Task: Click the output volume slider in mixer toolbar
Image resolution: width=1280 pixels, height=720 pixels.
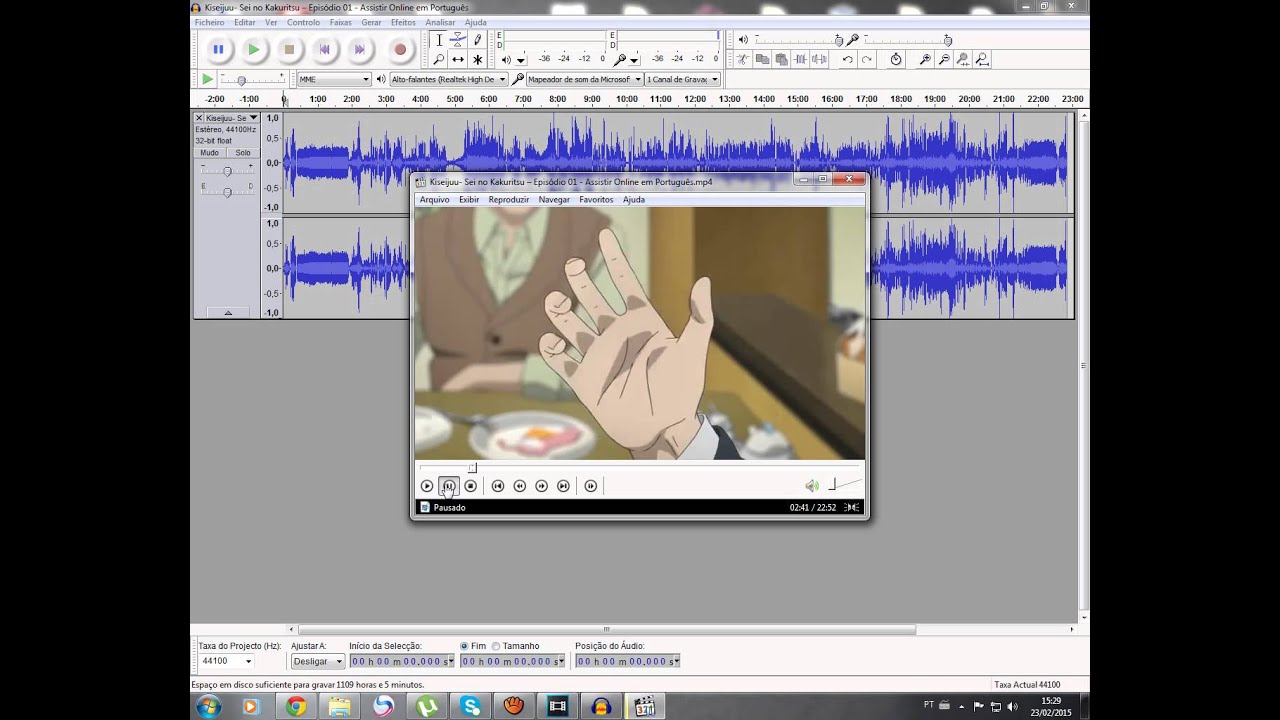Action: [x=797, y=40]
